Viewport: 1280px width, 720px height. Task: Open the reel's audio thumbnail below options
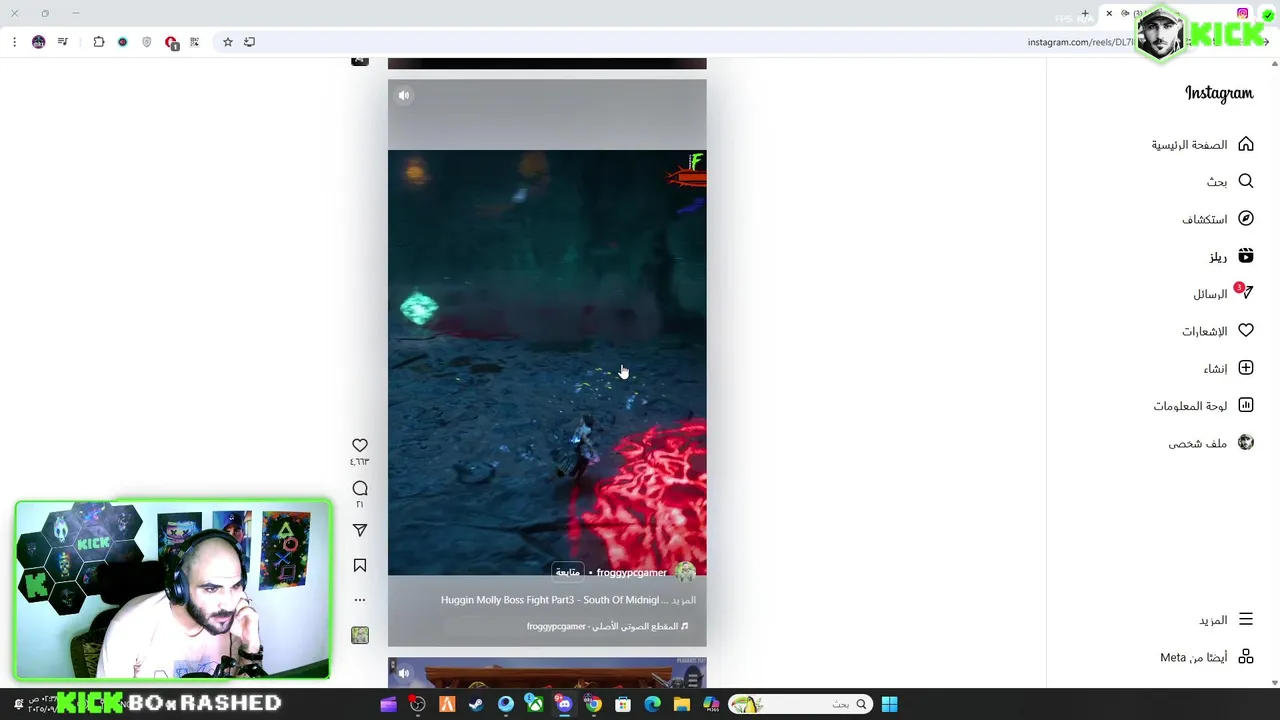(x=360, y=635)
